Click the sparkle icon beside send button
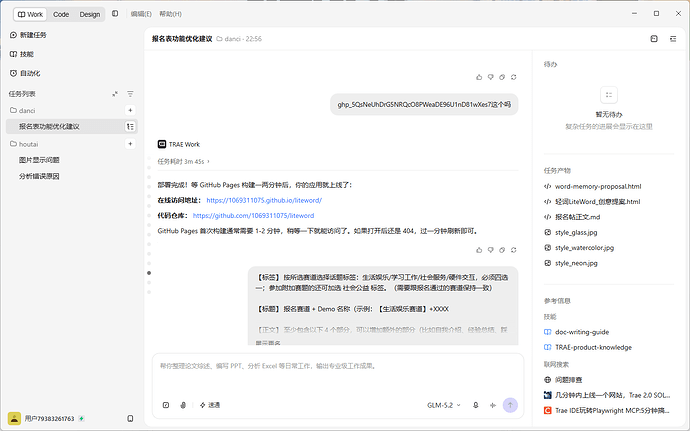This screenshot has height=431, width=690. [x=493, y=405]
